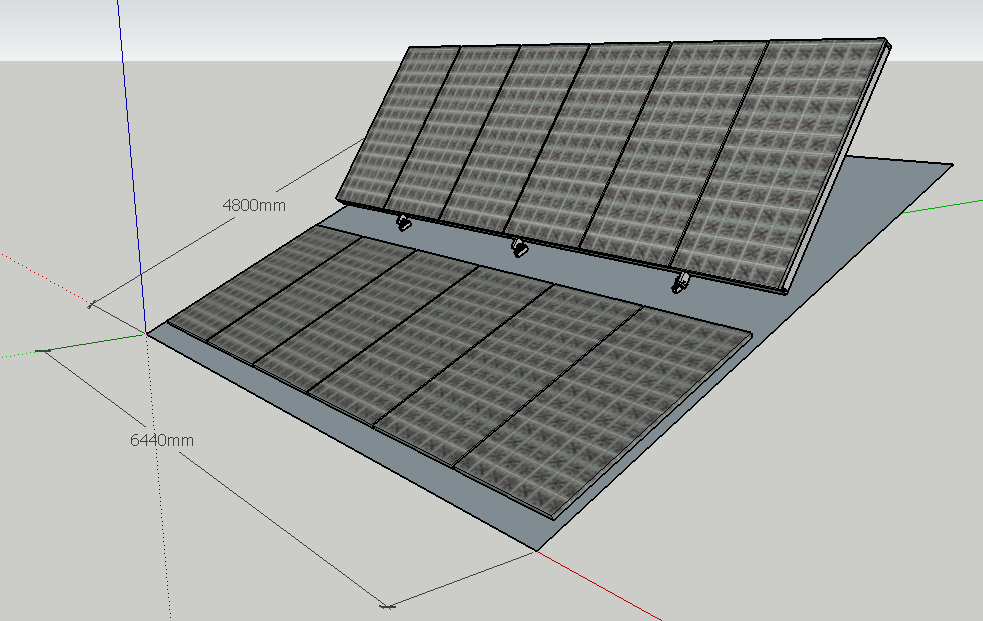Click the blue vertical axis line
Image resolution: width=983 pixels, height=621 pixels.
129,150
